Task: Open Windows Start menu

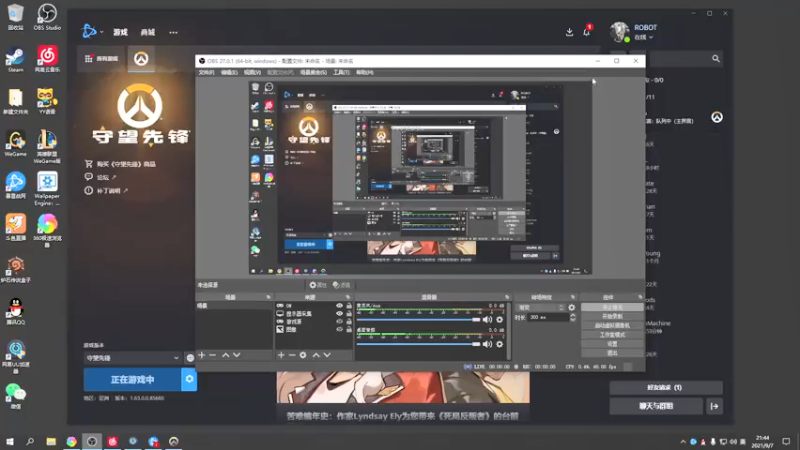Action: click(x=10, y=441)
